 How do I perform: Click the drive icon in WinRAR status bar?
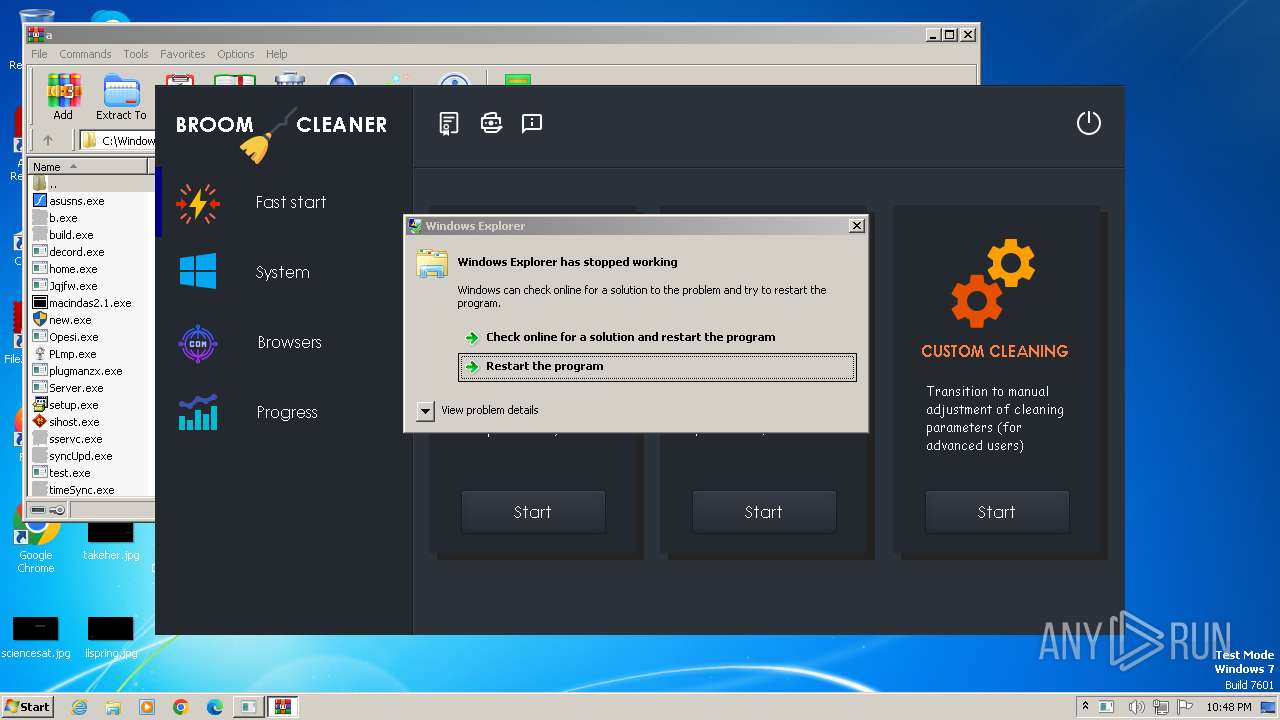(x=38, y=510)
